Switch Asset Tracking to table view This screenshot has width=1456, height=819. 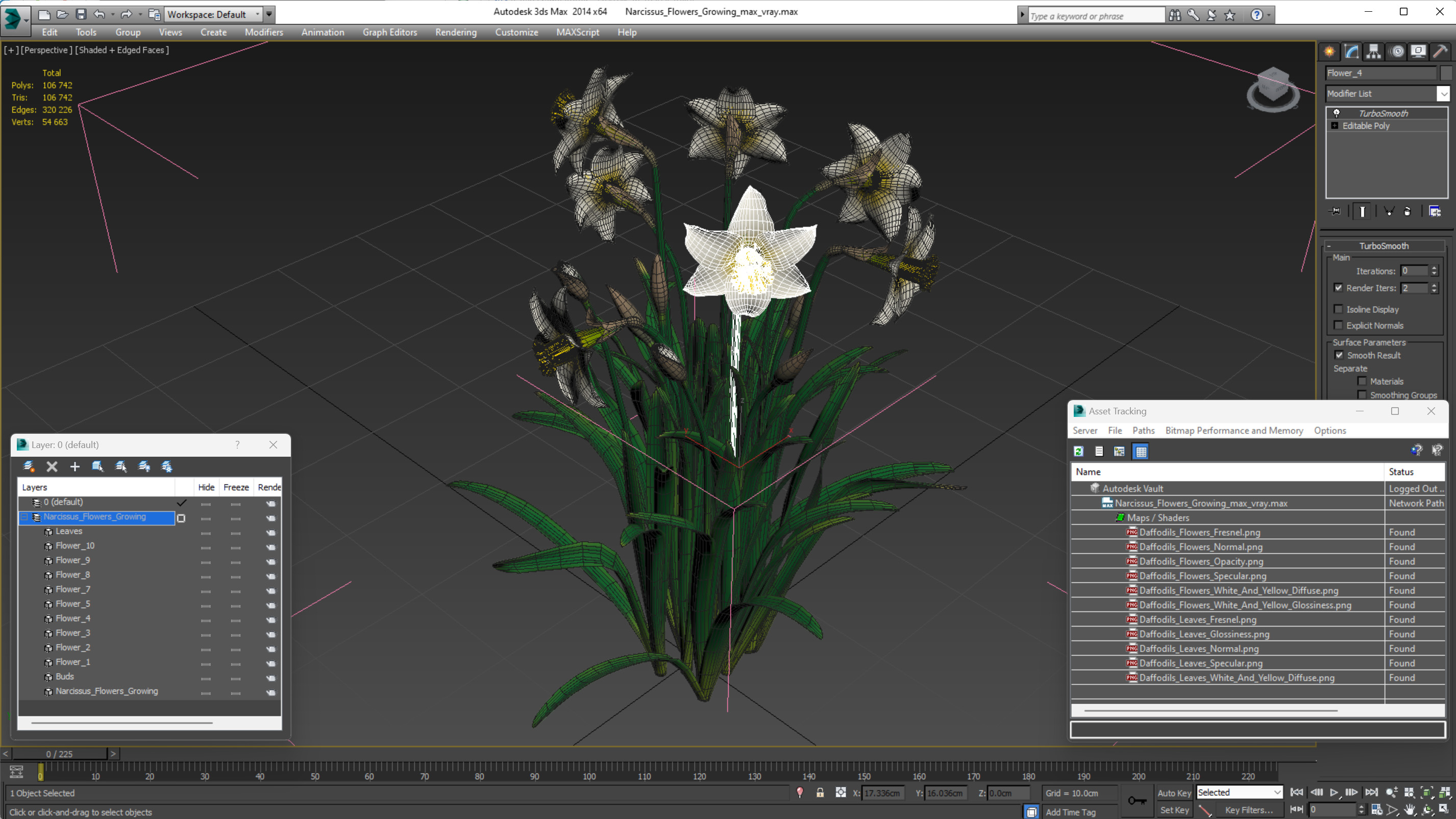pyautogui.click(x=1141, y=451)
